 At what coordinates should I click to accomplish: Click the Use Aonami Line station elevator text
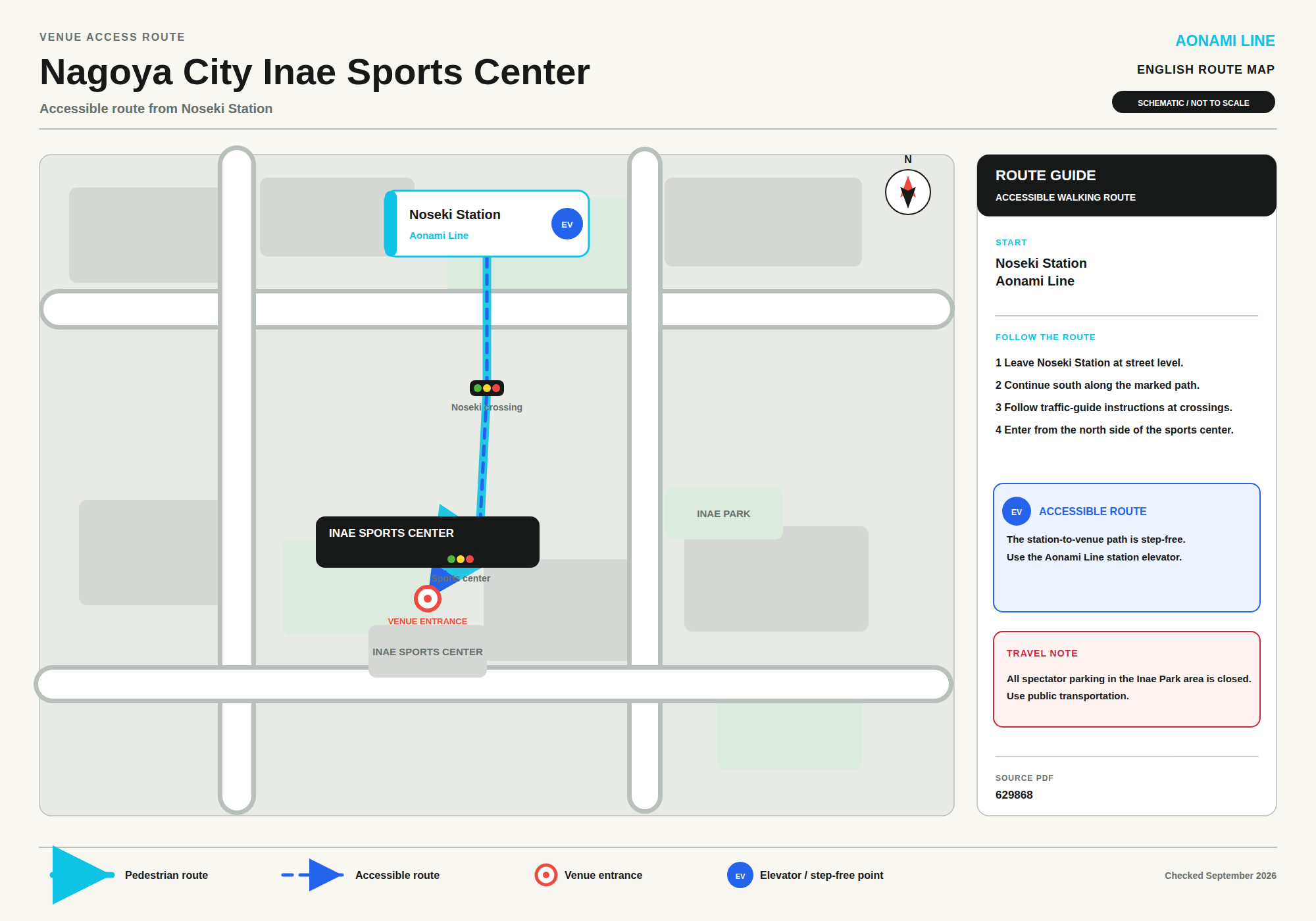pos(1094,557)
